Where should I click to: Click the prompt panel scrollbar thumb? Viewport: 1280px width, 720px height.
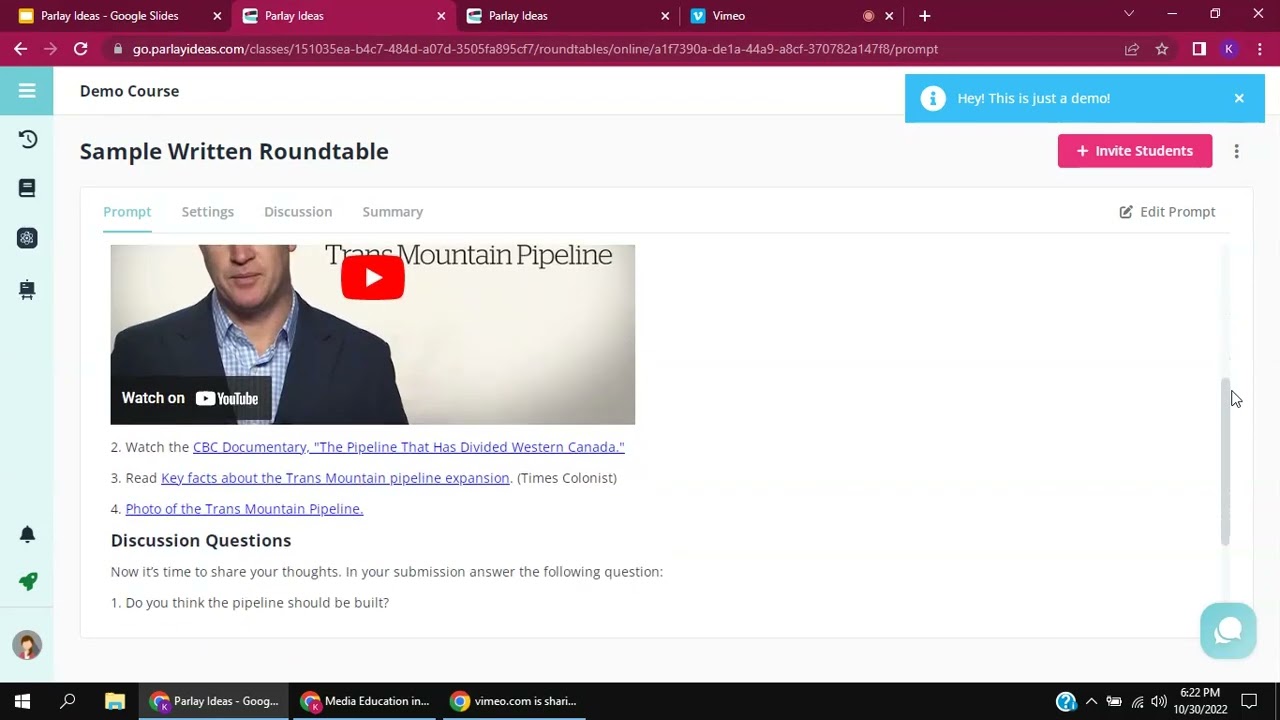point(1225,462)
